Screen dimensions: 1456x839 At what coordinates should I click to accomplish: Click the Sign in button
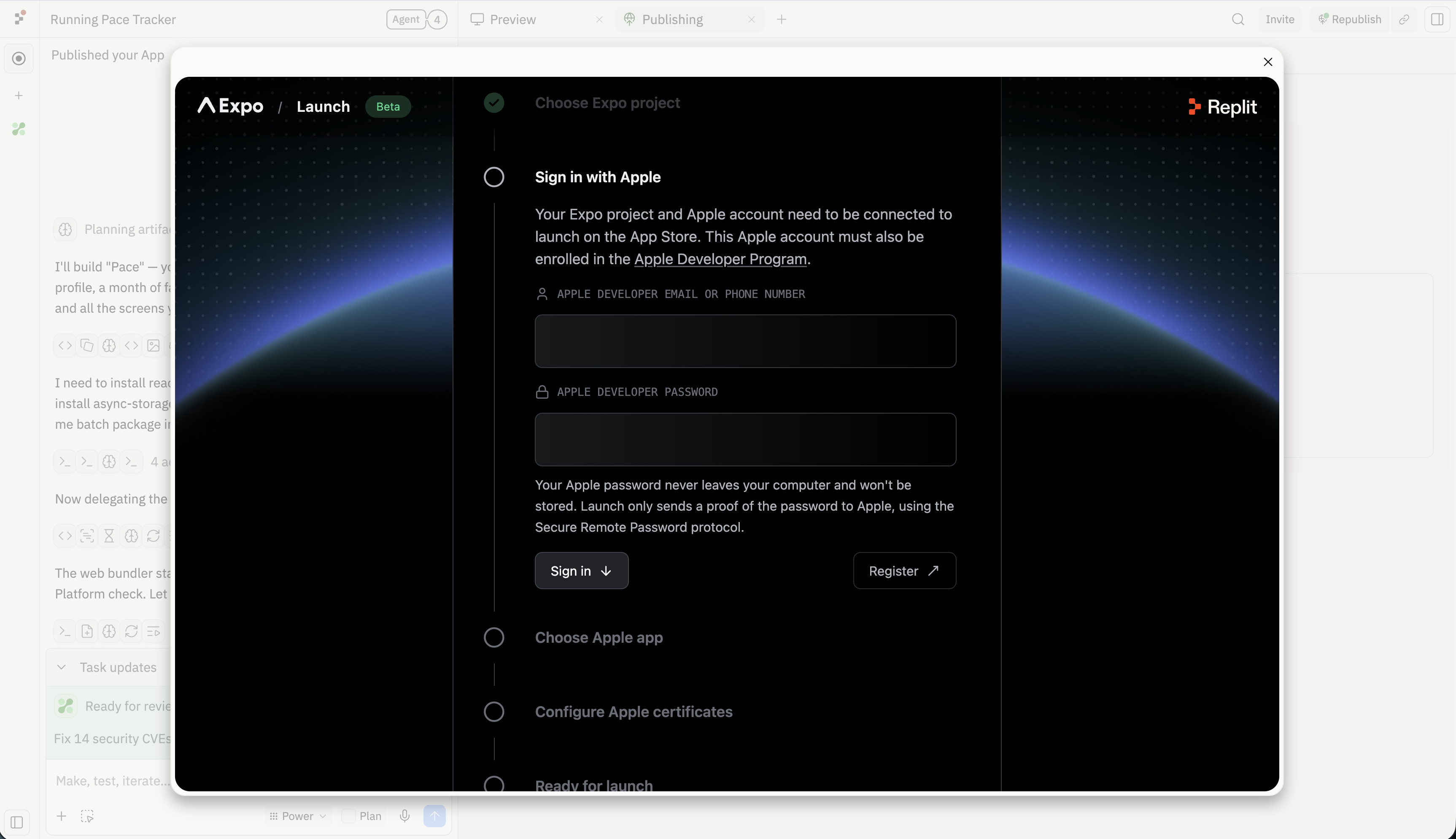[581, 571]
